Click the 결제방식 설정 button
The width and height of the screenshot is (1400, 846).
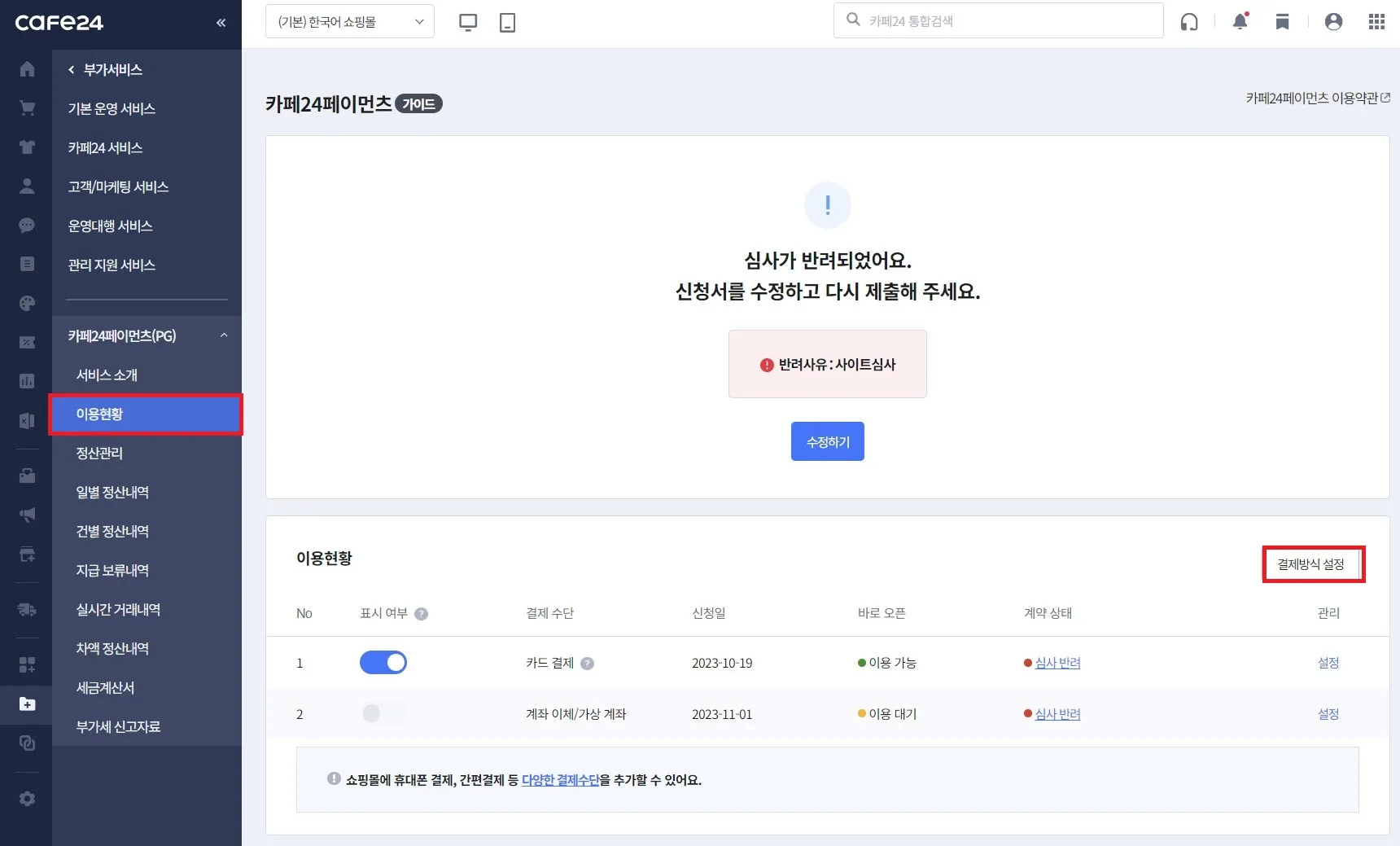click(x=1311, y=564)
